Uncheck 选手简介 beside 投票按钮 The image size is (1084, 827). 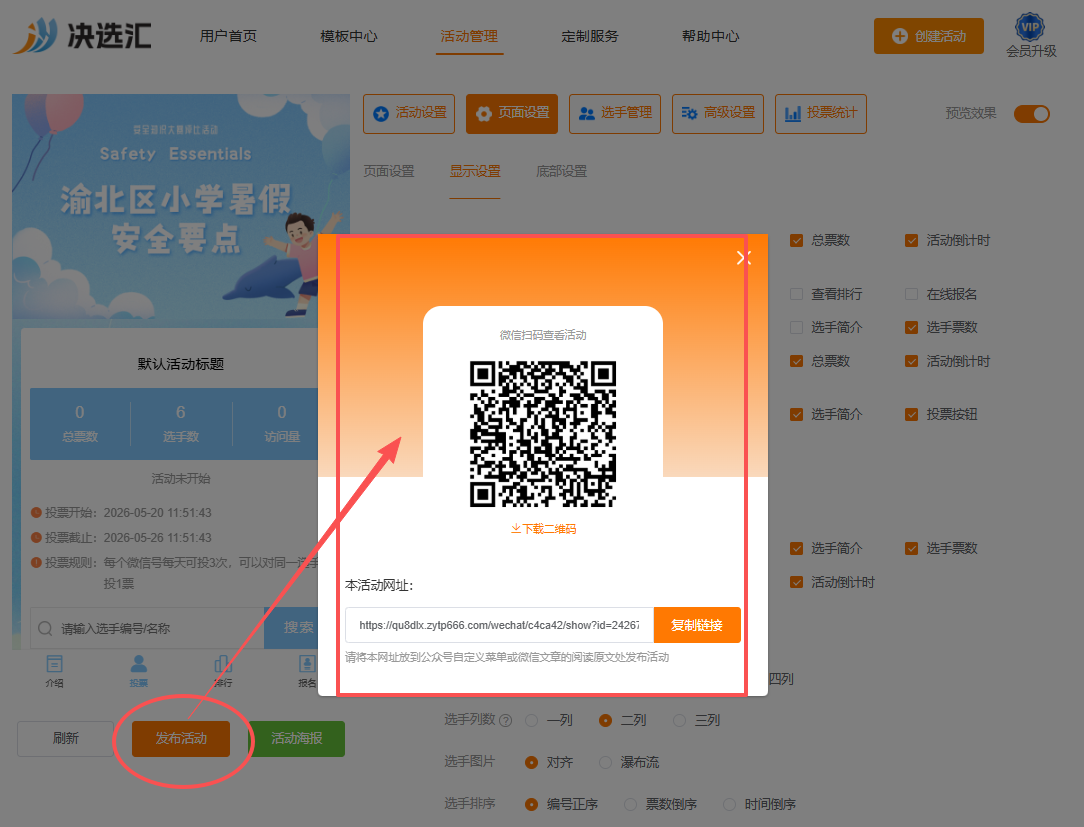(796, 414)
